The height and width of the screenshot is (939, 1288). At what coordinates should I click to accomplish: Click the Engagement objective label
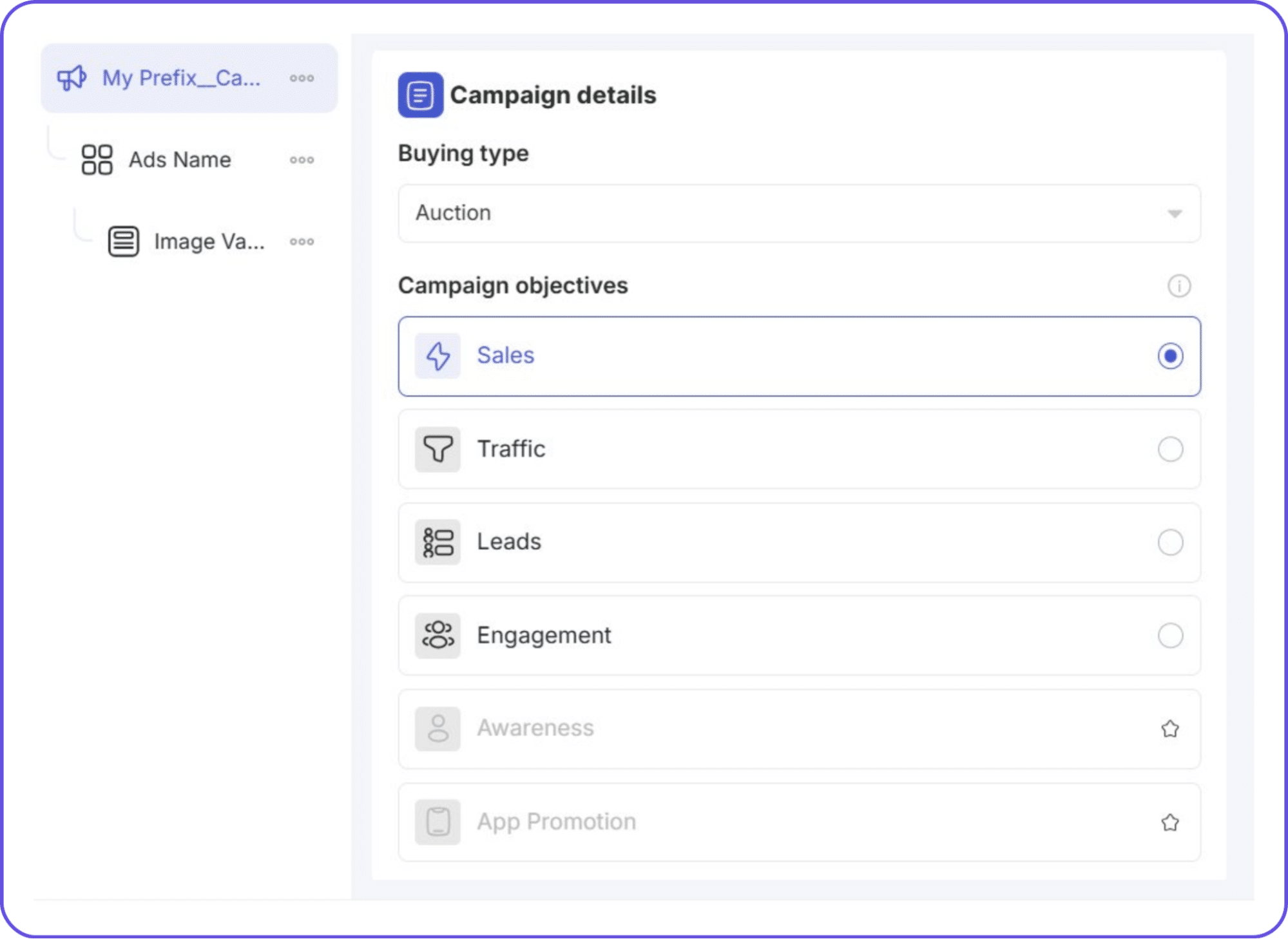pos(544,636)
